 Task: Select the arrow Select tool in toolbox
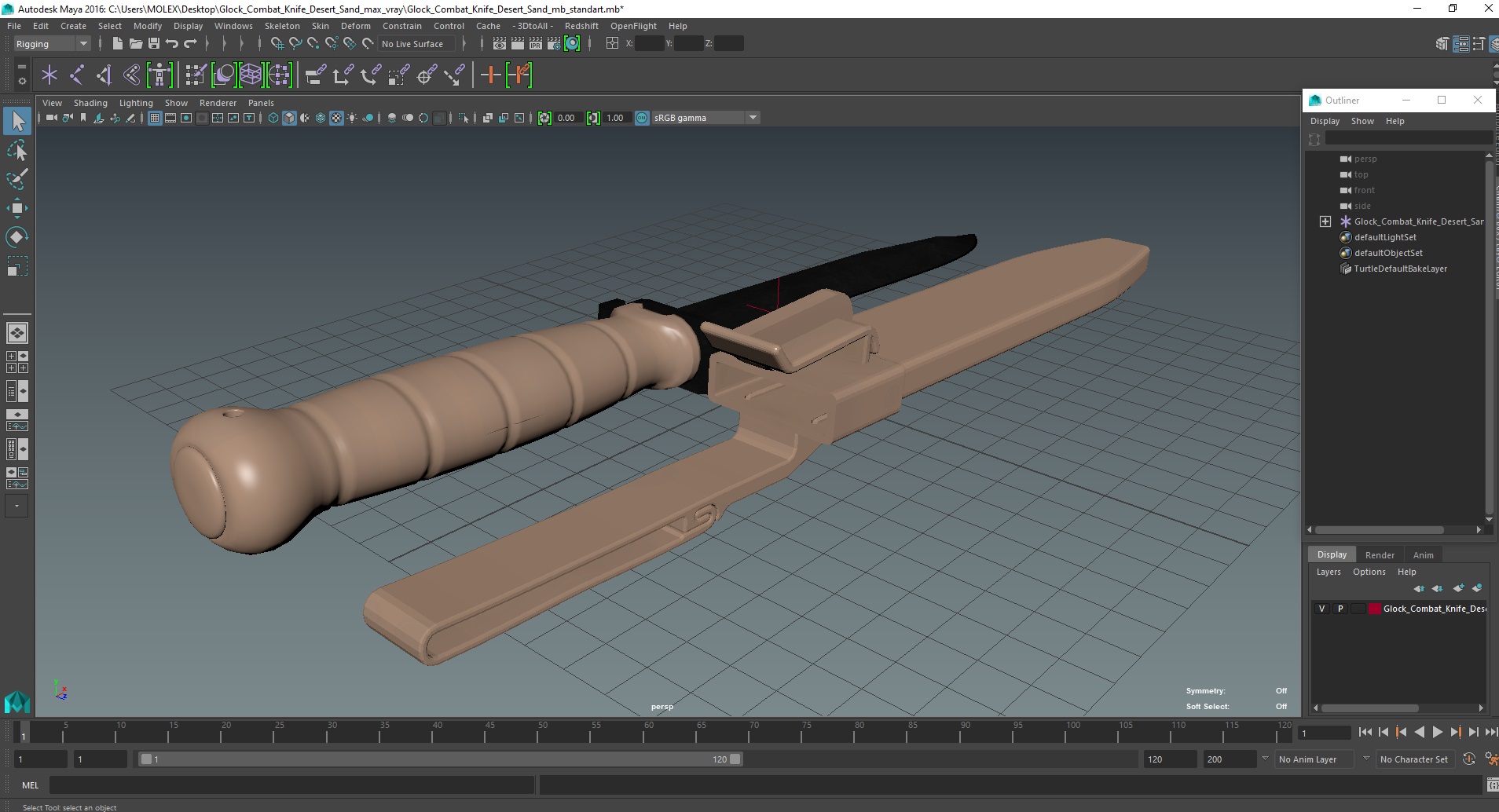(x=17, y=121)
